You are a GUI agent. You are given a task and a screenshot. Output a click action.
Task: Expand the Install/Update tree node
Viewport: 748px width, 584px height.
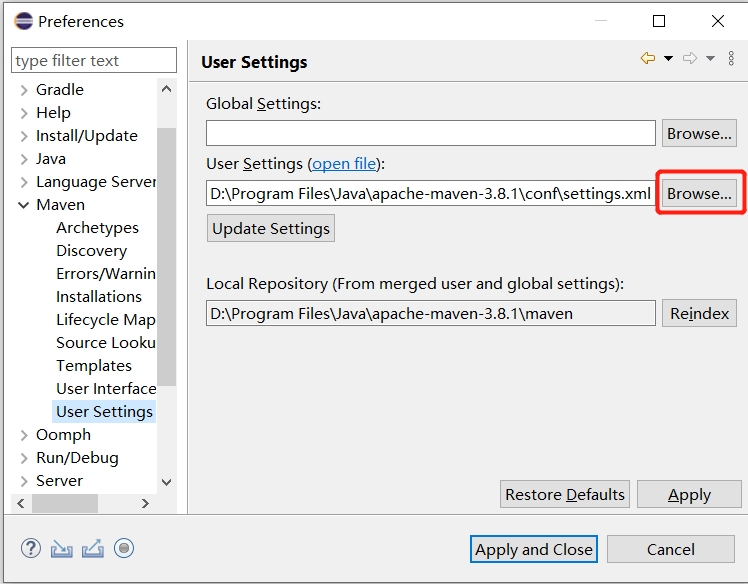(x=24, y=136)
